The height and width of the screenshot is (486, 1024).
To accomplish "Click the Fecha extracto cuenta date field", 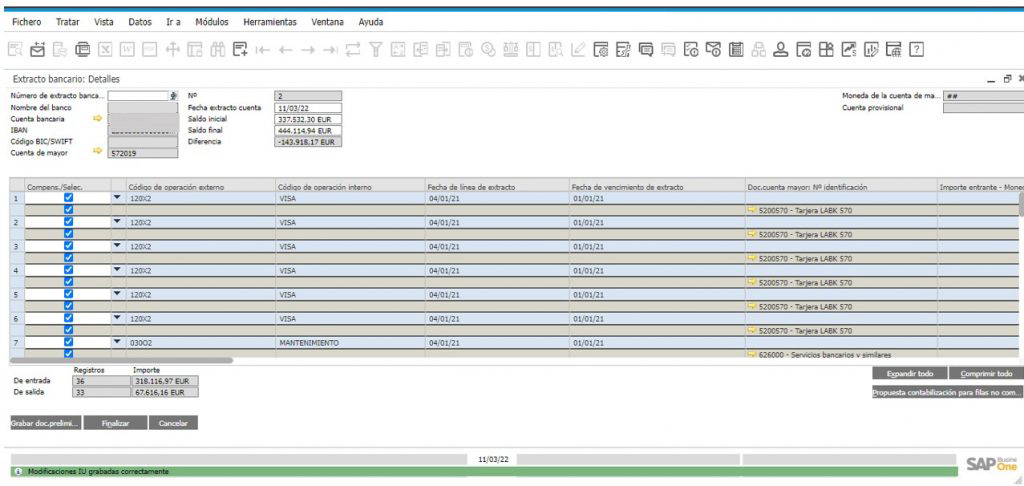I will point(308,108).
